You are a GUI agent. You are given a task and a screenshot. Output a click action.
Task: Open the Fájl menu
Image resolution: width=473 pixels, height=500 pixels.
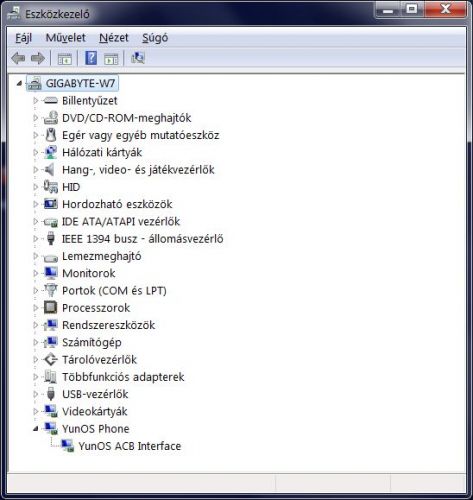[x=24, y=38]
